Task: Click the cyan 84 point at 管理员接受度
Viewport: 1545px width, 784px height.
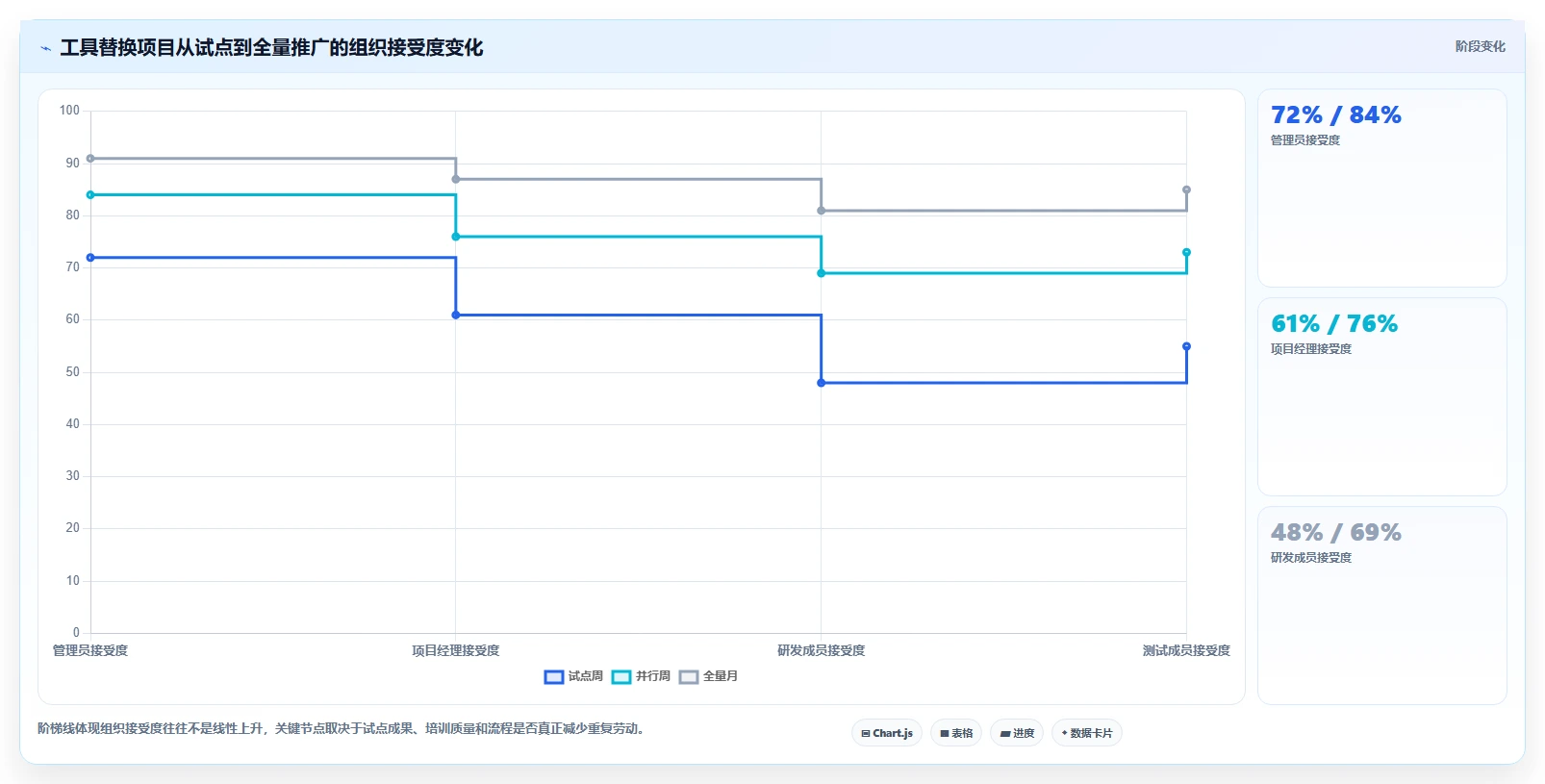Action: (x=90, y=195)
